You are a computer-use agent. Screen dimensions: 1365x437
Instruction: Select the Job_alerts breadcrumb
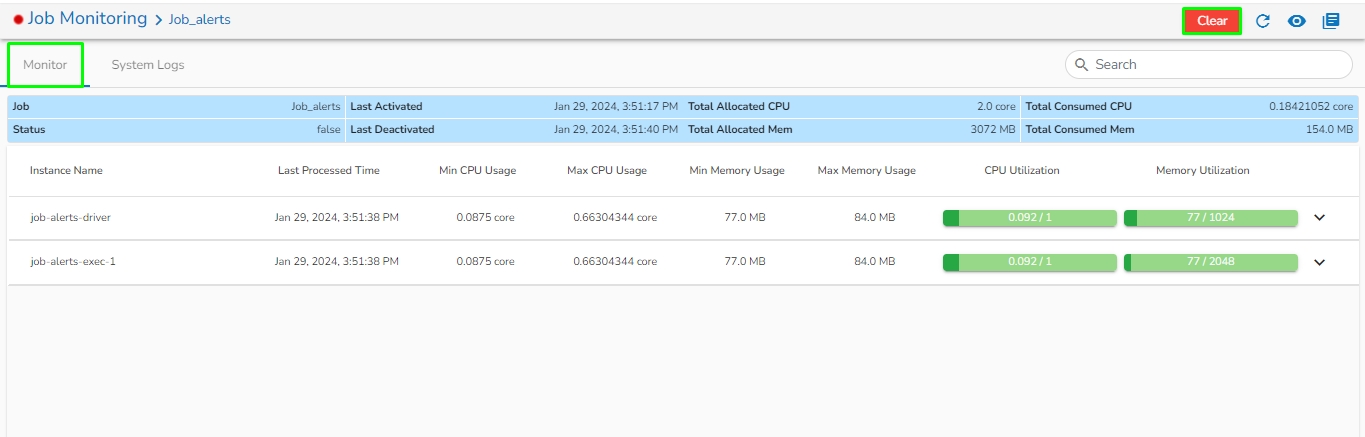tap(199, 19)
